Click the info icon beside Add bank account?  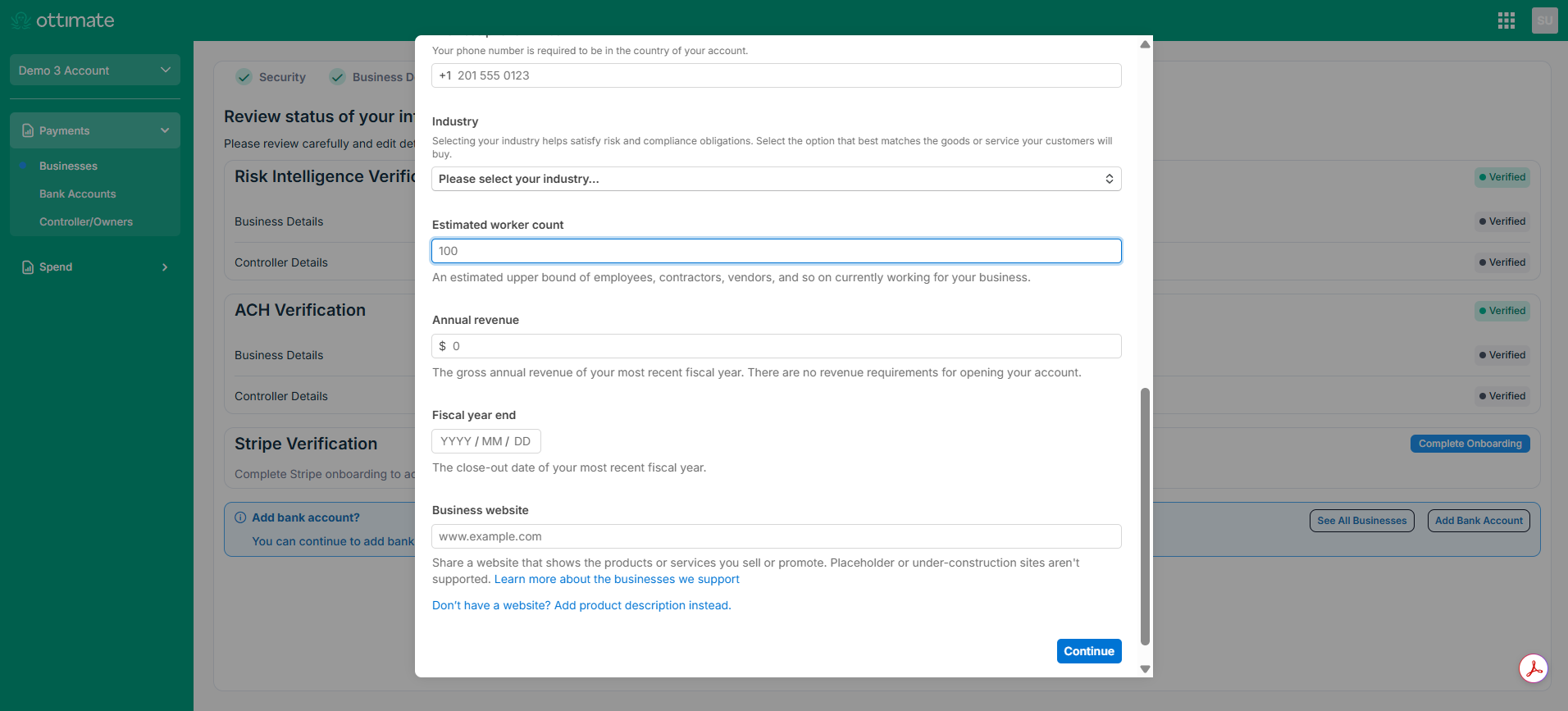[x=240, y=517]
